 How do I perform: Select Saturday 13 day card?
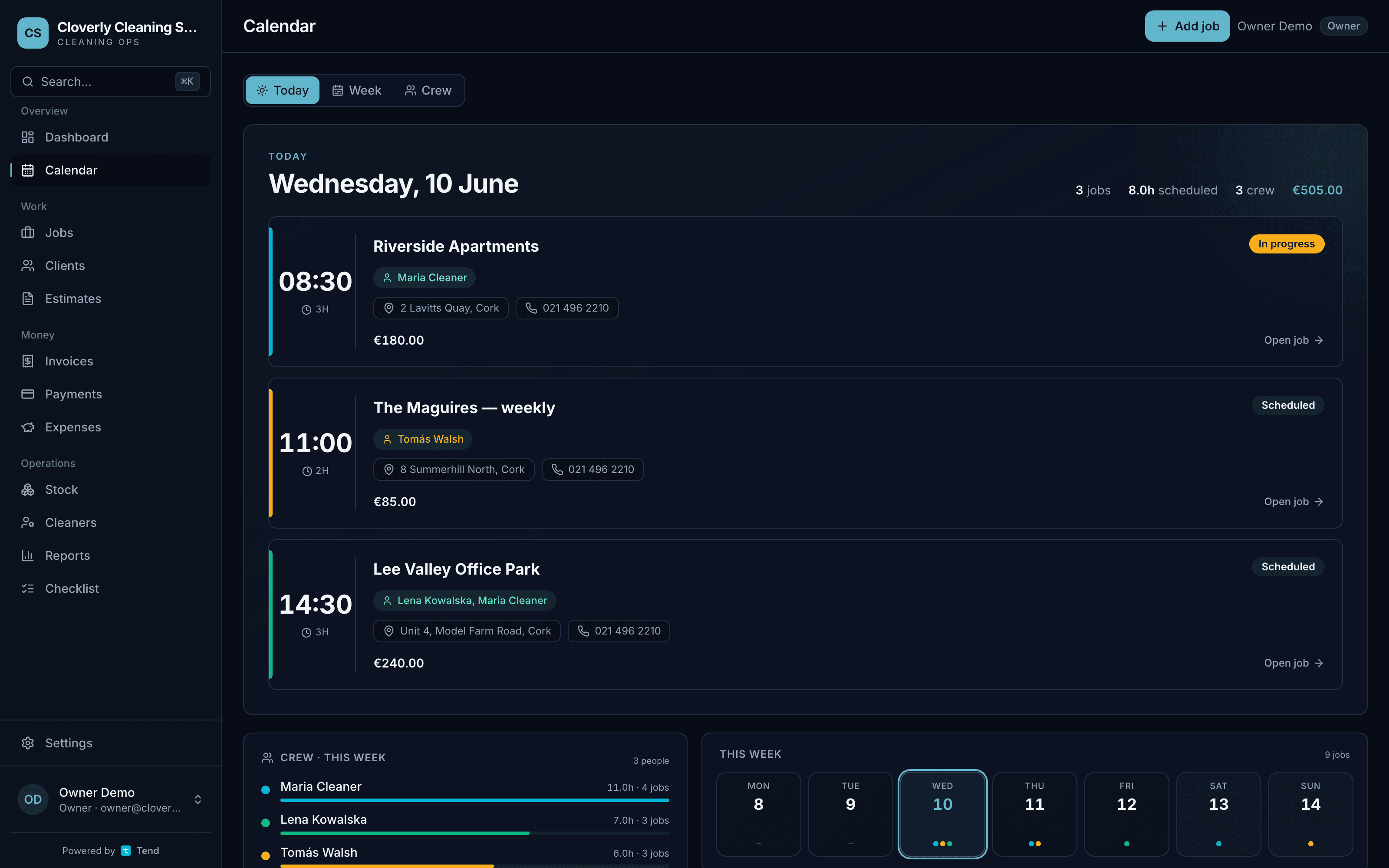click(1218, 814)
